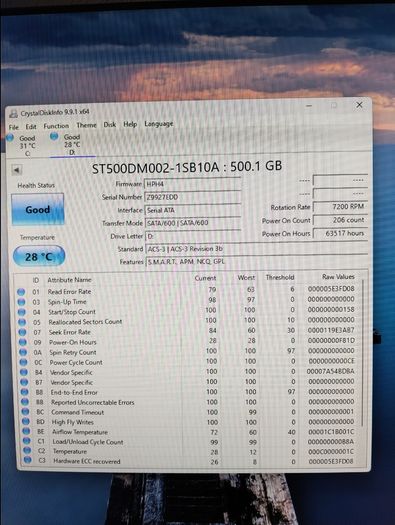
Task: Select the Seek Error Rate attribute name
Action: pos(70,332)
